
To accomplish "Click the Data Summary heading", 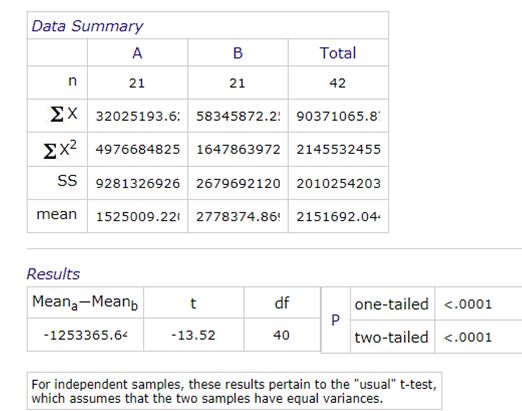I will click(87, 26).
